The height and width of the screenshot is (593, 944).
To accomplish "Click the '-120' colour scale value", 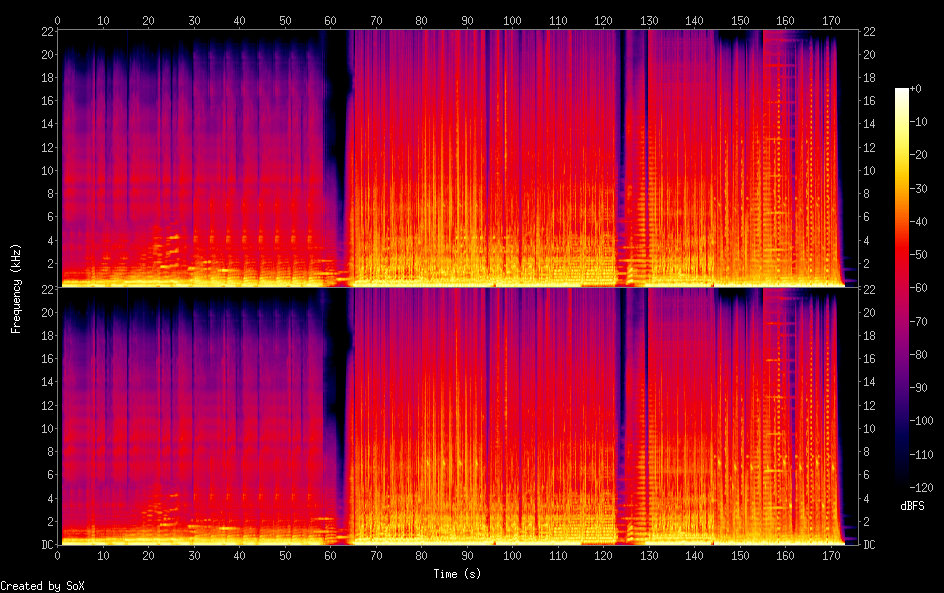I will pos(921,488).
